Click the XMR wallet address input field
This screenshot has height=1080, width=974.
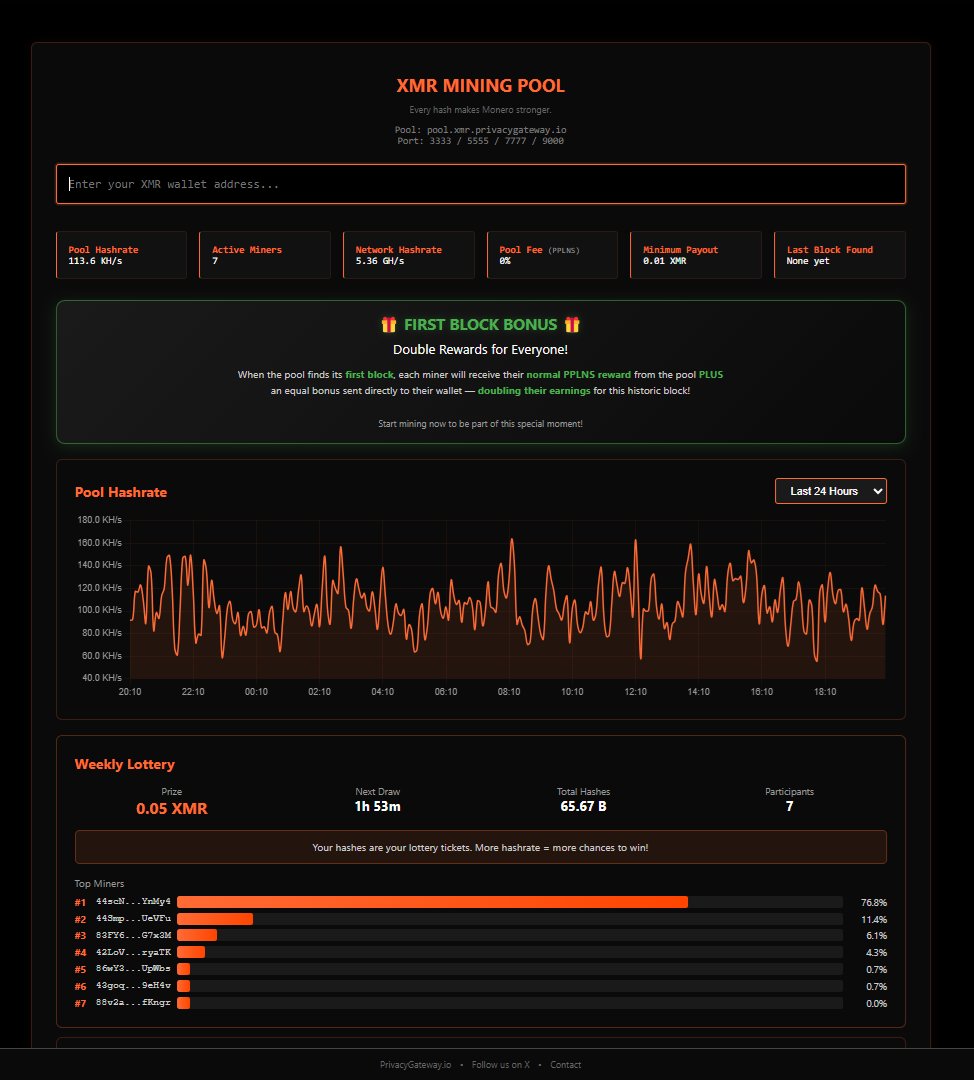pyautogui.click(x=481, y=184)
